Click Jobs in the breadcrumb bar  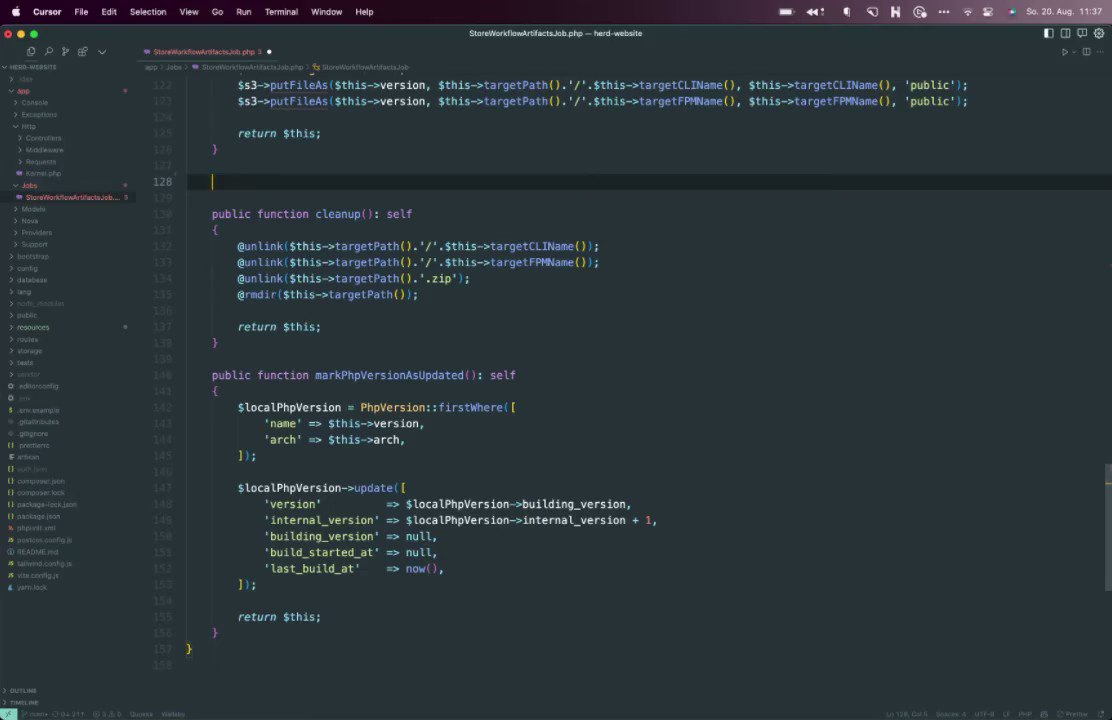coord(174,67)
